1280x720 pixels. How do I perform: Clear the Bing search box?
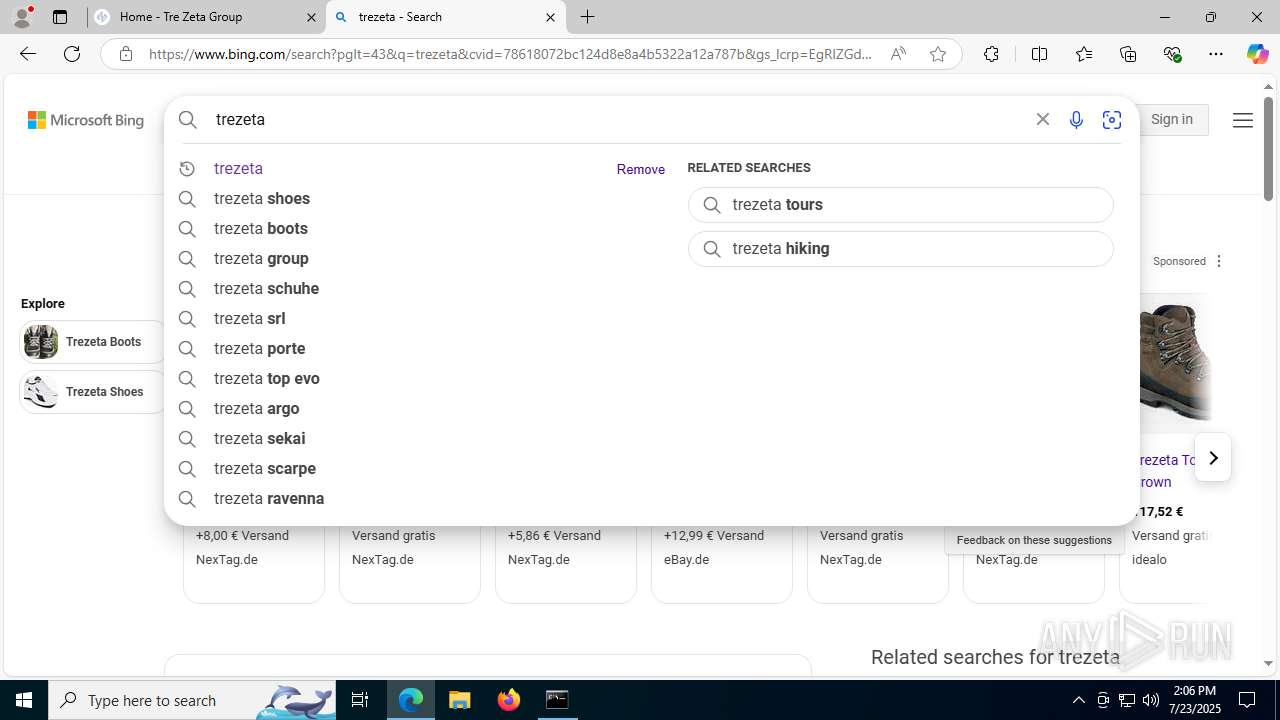coord(1042,119)
